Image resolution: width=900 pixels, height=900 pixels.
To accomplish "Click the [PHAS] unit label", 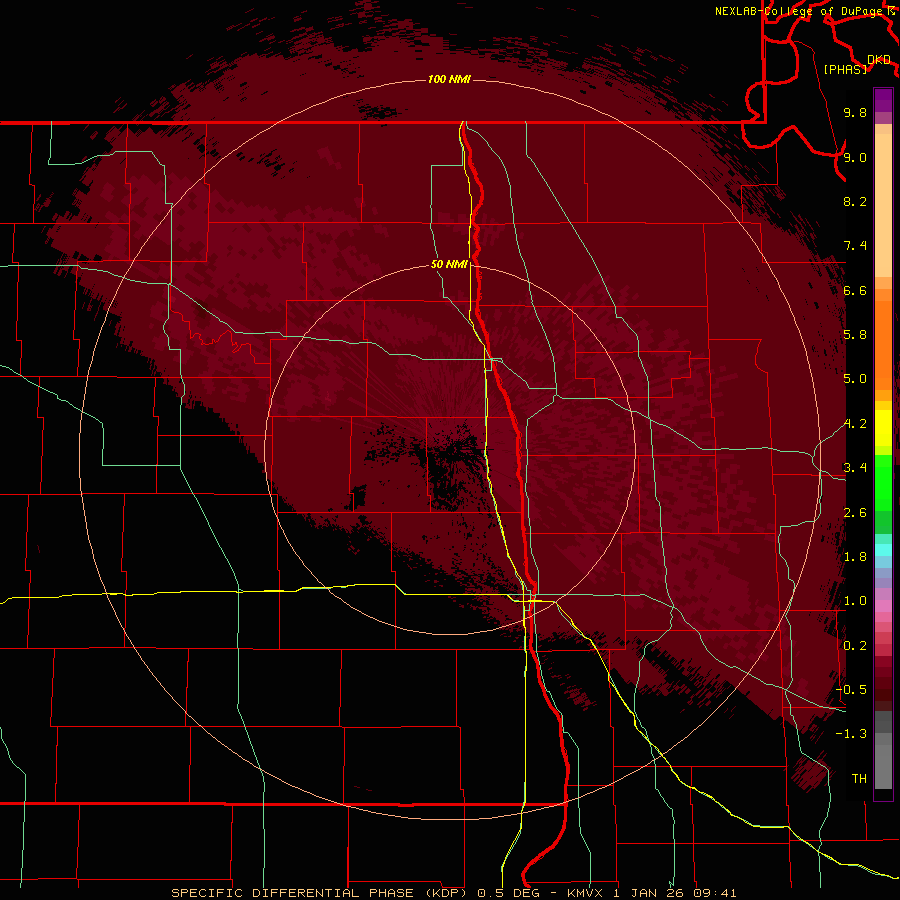I will pyautogui.click(x=845, y=69).
